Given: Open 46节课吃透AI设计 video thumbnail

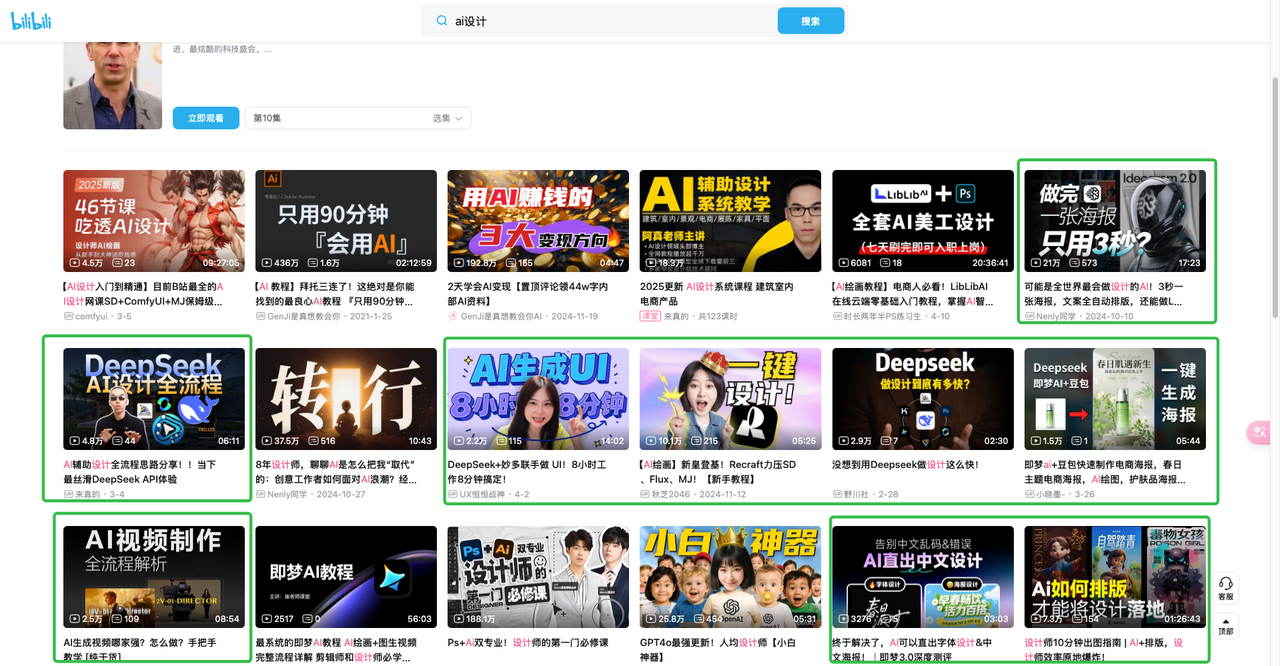Looking at the screenshot, I should 154,221.
